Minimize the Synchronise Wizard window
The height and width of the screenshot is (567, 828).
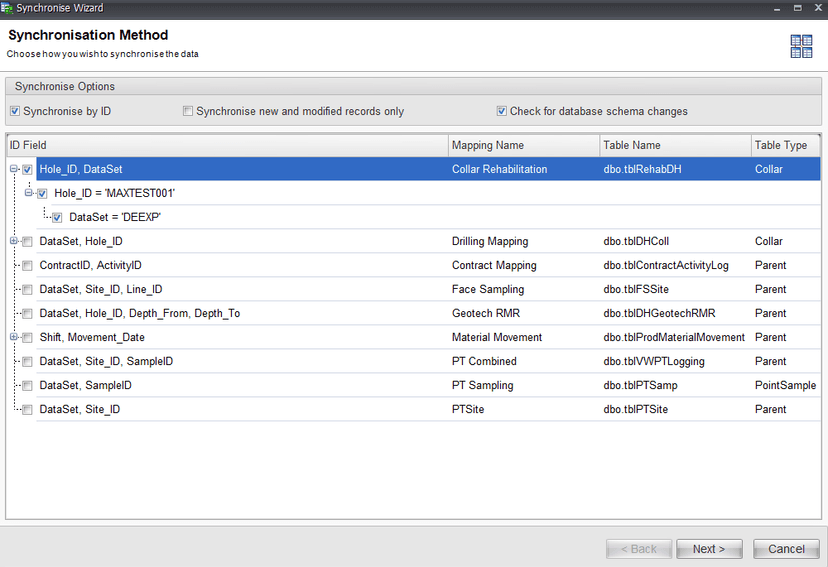click(x=777, y=8)
